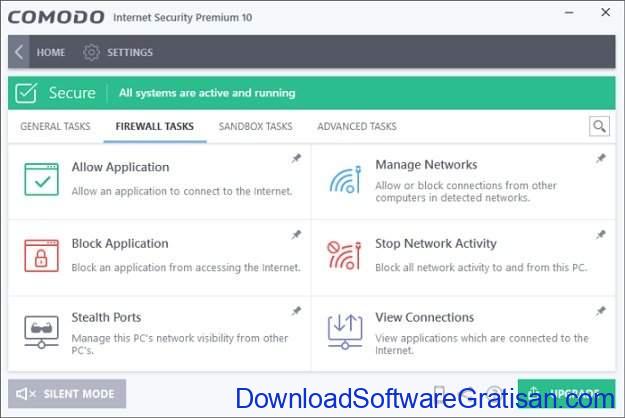Screen dimensions: 625x418
Task: Click the Stealth Ports sunglasses monitor icon
Action: tap(41, 332)
